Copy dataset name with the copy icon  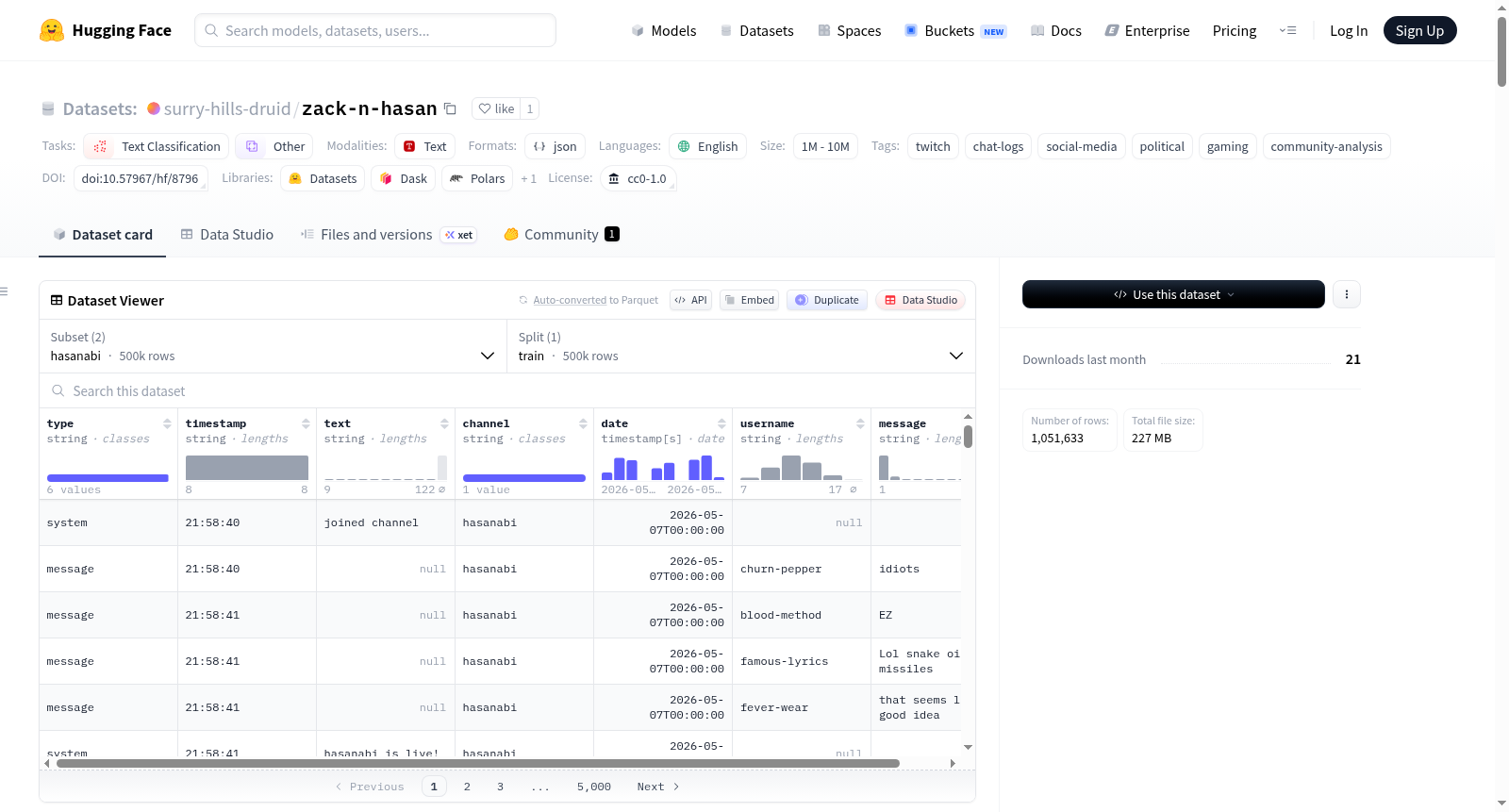point(451,108)
